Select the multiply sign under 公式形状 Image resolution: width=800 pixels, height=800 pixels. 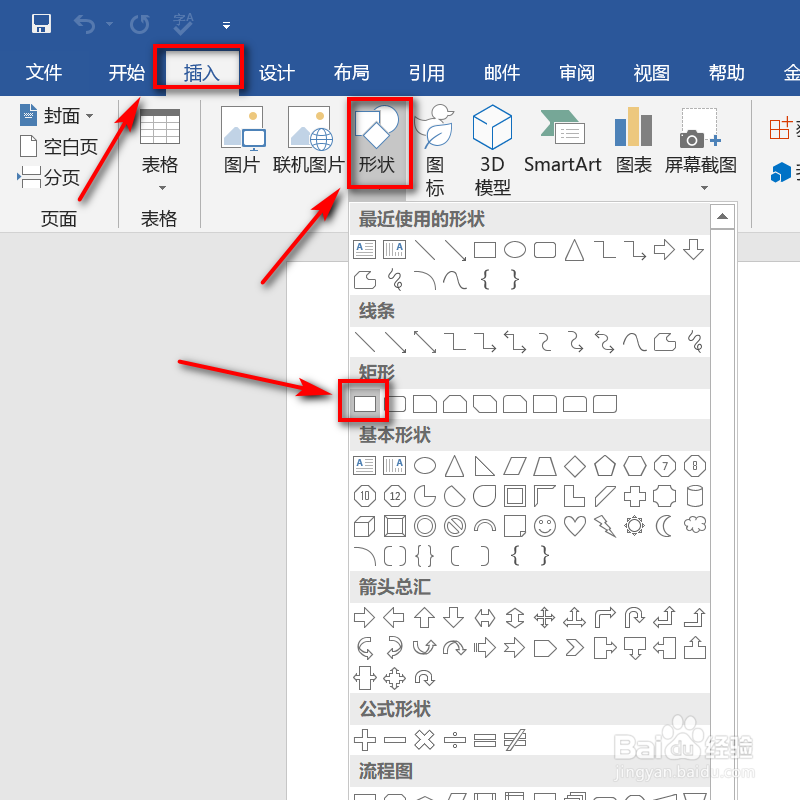pos(424,740)
